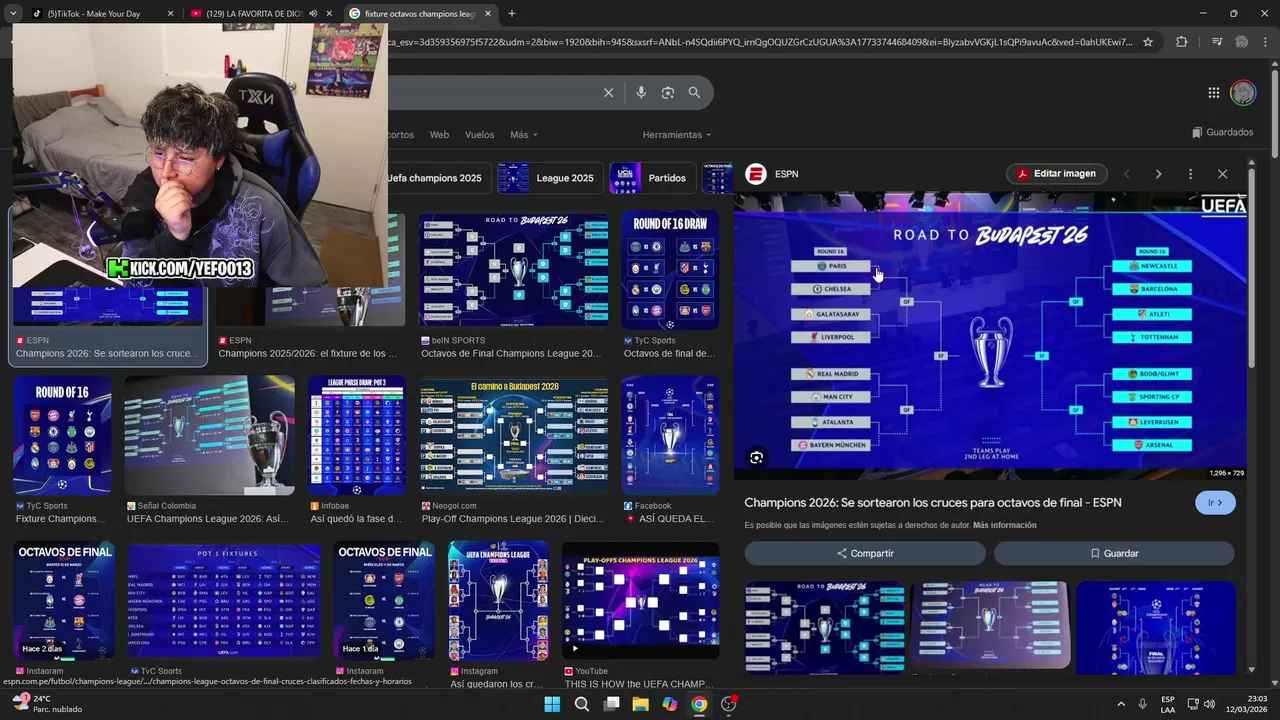Open Google Lens image search icon
1280x720 pixels.
pyautogui.click(x=668, y=93)
